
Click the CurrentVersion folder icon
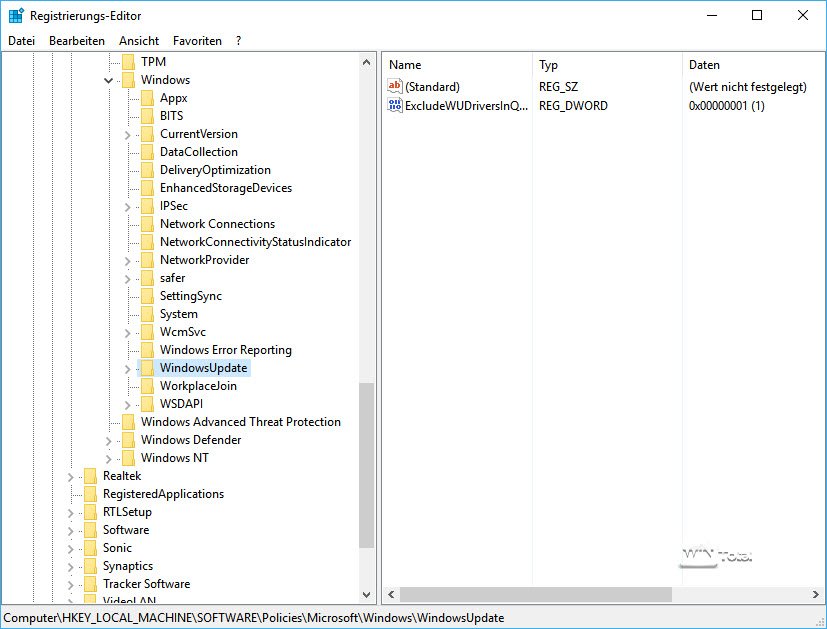point(147,134)
